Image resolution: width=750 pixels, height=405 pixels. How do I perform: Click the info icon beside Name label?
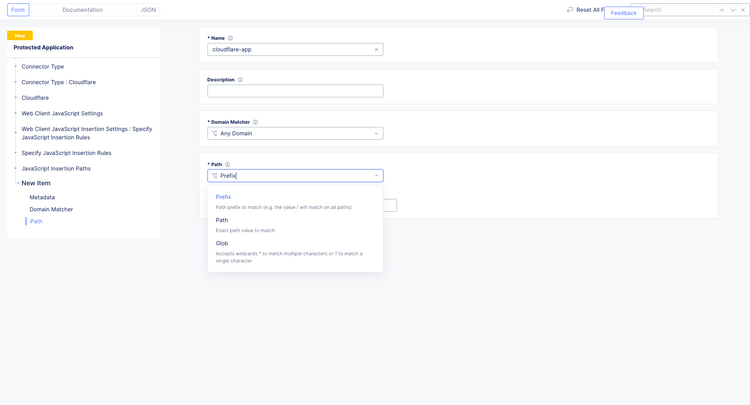tap(230, 38)
